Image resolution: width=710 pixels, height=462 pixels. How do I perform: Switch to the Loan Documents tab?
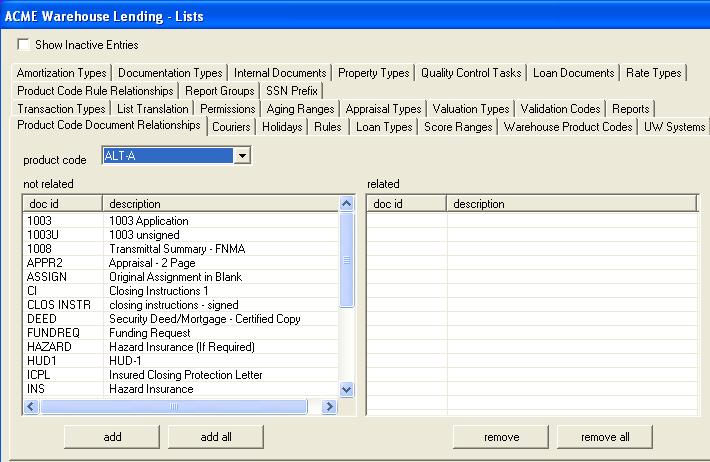tap(573, 73)
